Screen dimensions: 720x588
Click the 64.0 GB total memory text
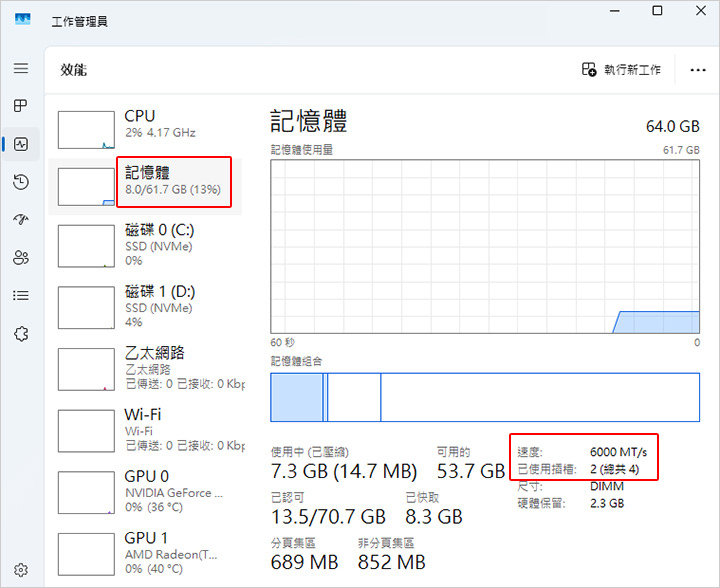pos(673,126)
